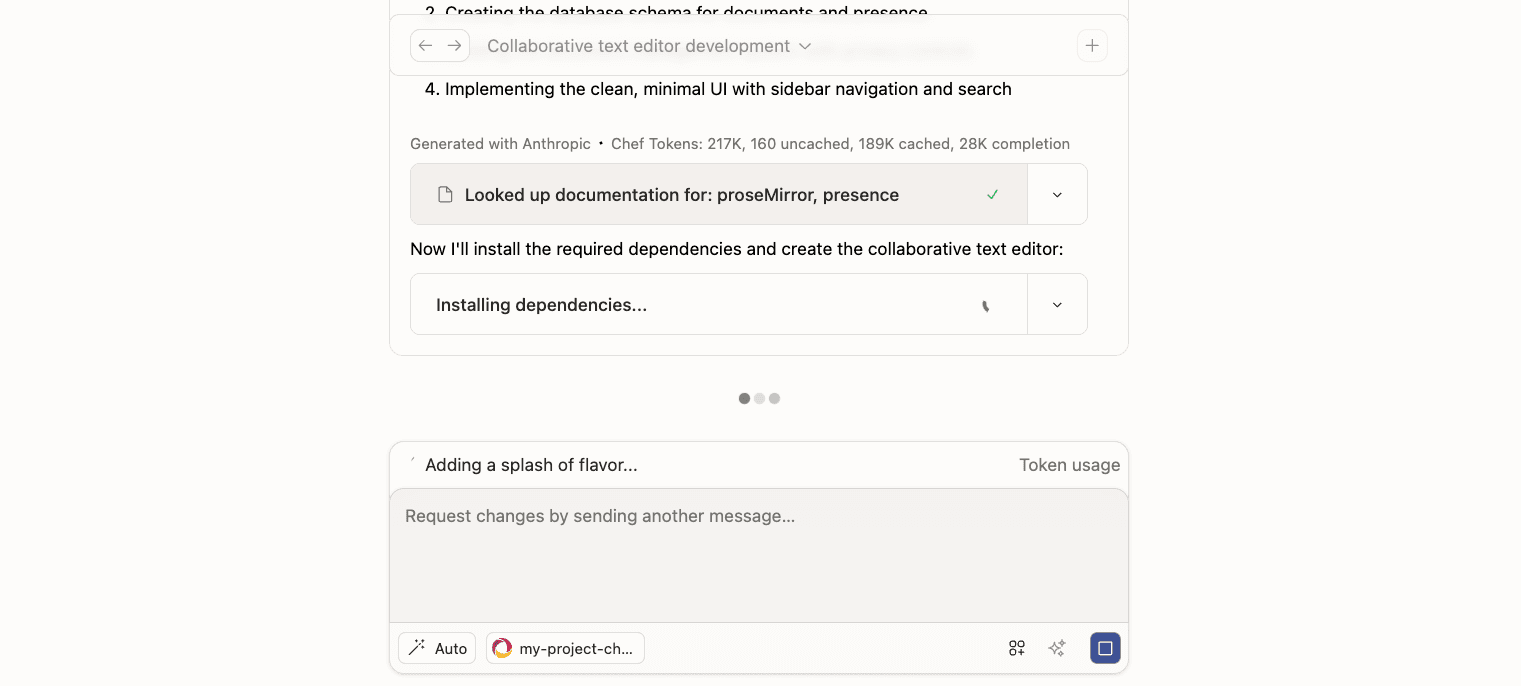
Task: Open the Token usage link
Action: tap(1069, 465)
